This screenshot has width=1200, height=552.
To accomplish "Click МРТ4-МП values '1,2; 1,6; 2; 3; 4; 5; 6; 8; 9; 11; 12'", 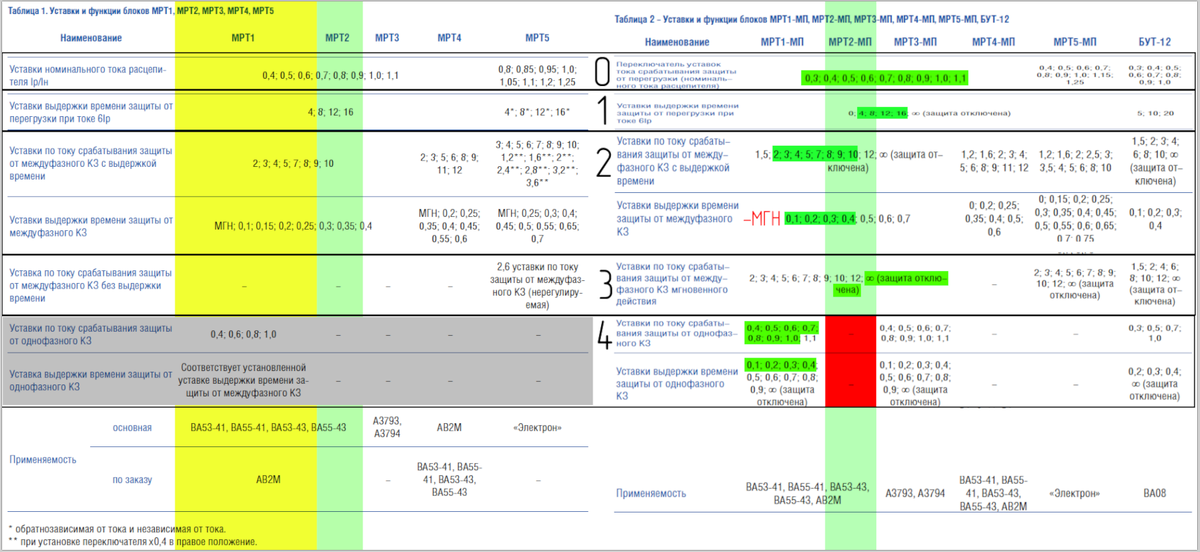I will click(x=994, y=163).
